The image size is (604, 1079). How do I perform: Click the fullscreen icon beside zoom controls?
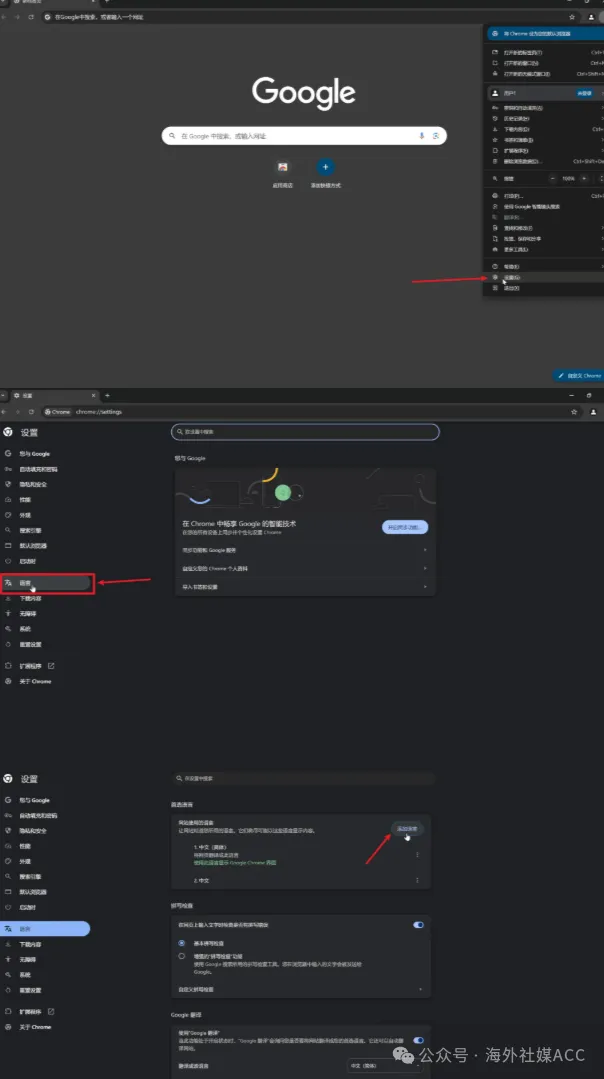[601, 178]
